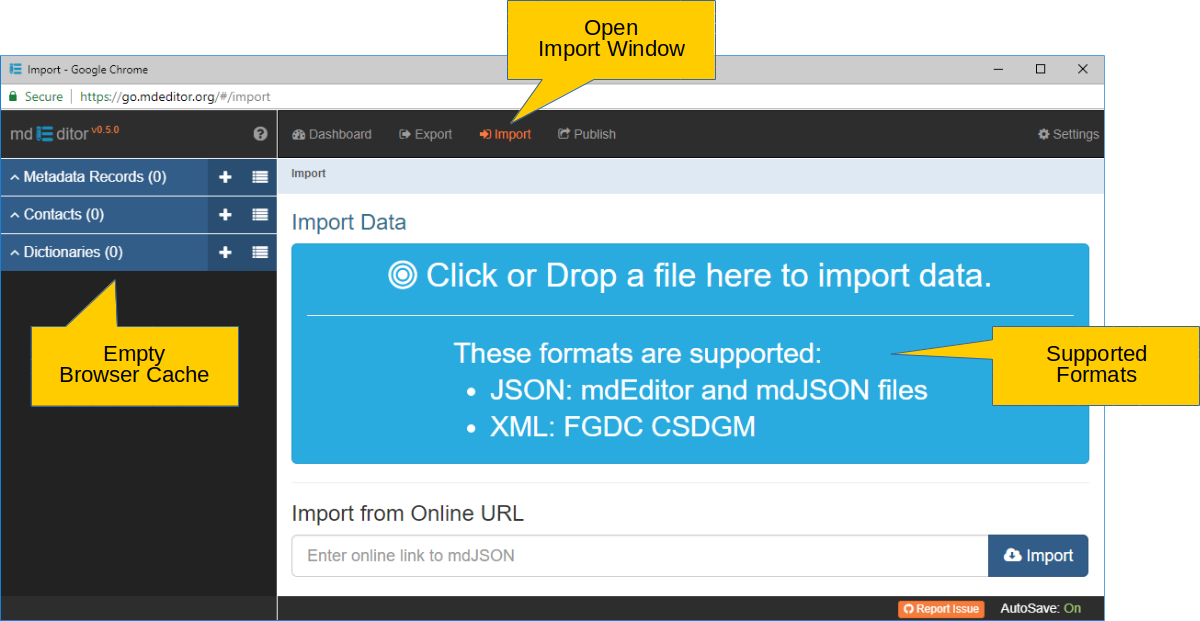This screenshot has height=621, width=1200.
Task: Click the Import Data heading
Action: click(349, 222)
